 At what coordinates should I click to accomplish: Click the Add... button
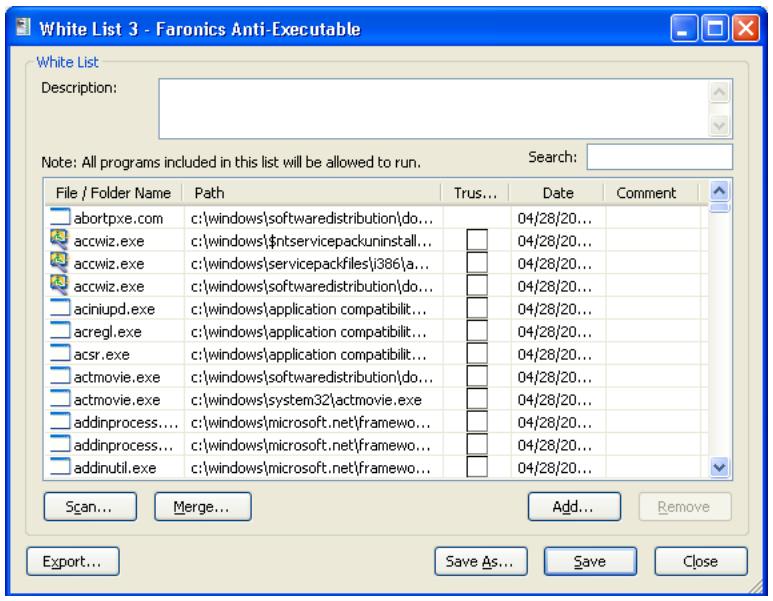click(x=574, y=506)
